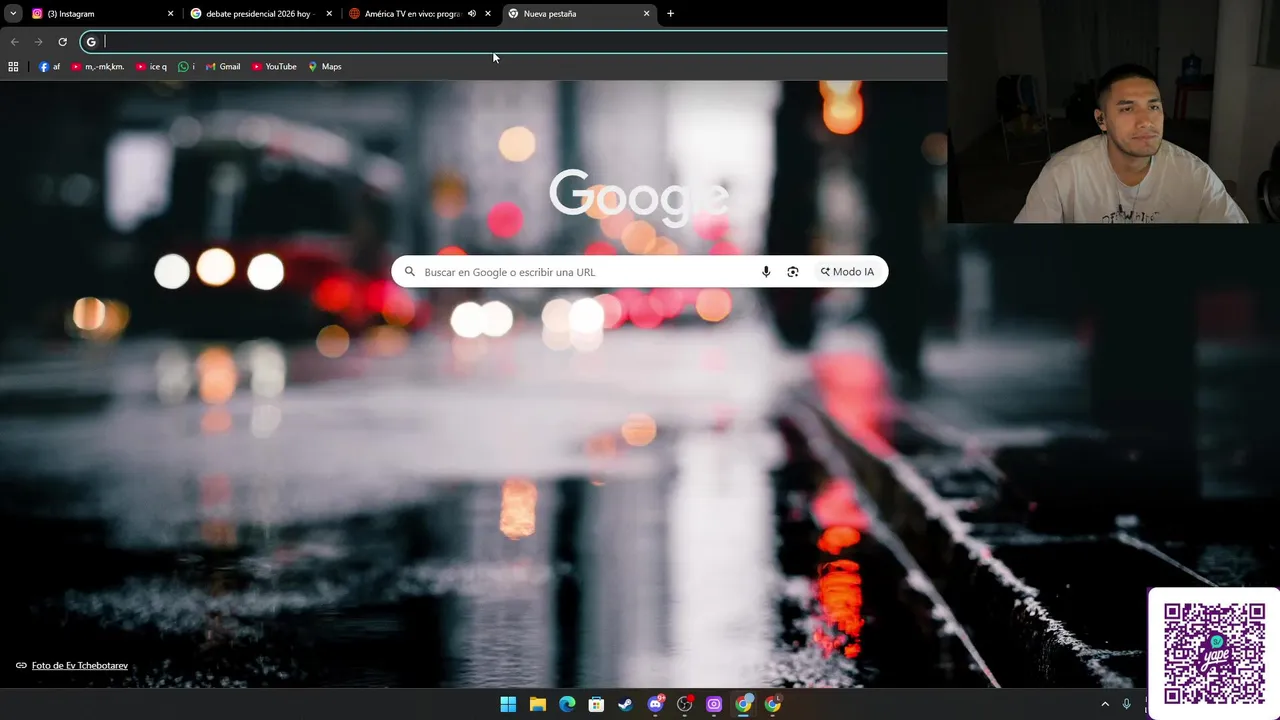Screen dimensions: 1280x720
Task: Reload the current page
Action: 62,41
